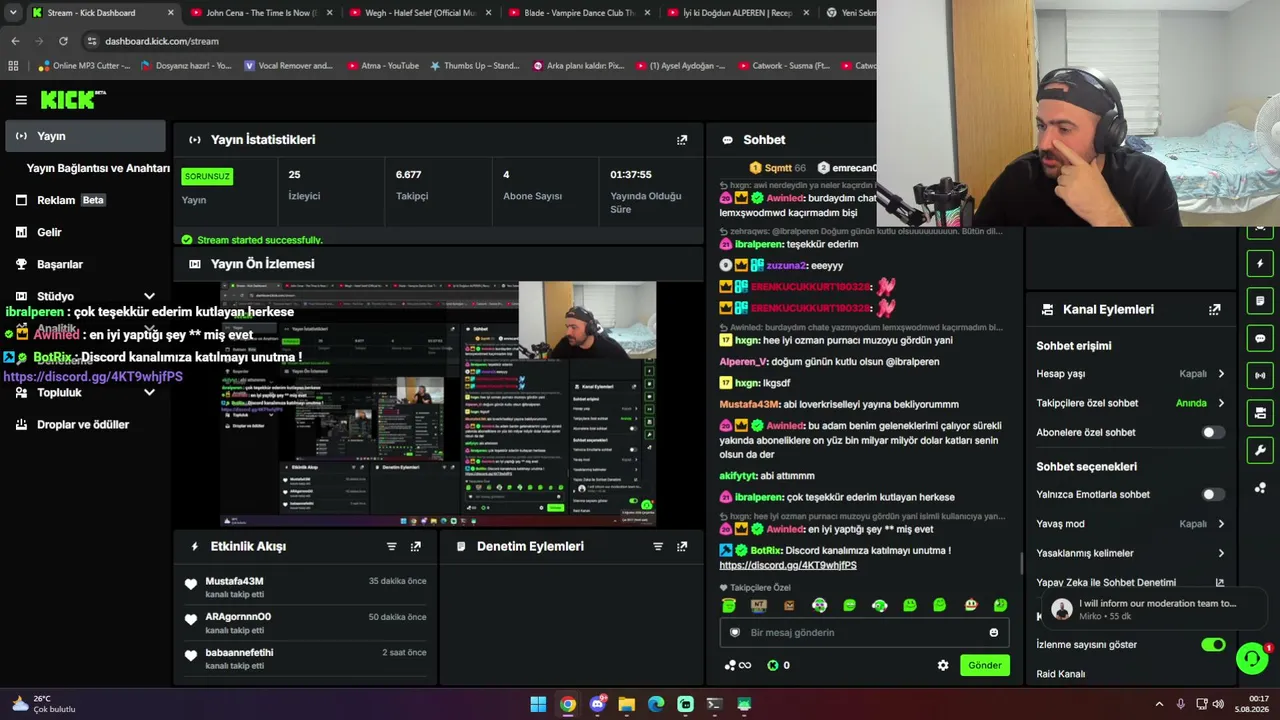The width and height of the screenshot is (1280, 720).
Task: Open Windows Start menu
Action: [x=538, y=704]
